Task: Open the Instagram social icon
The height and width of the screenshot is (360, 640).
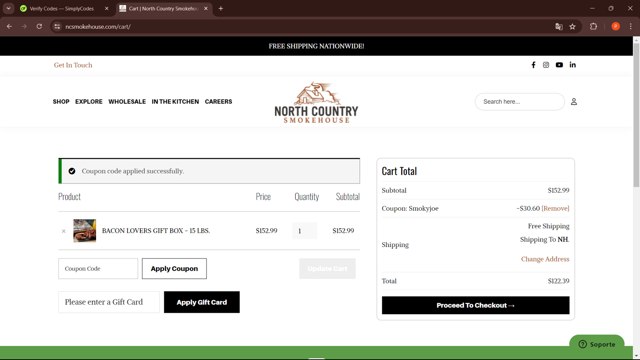Action: pyautogui.click(x=546, y=65)
